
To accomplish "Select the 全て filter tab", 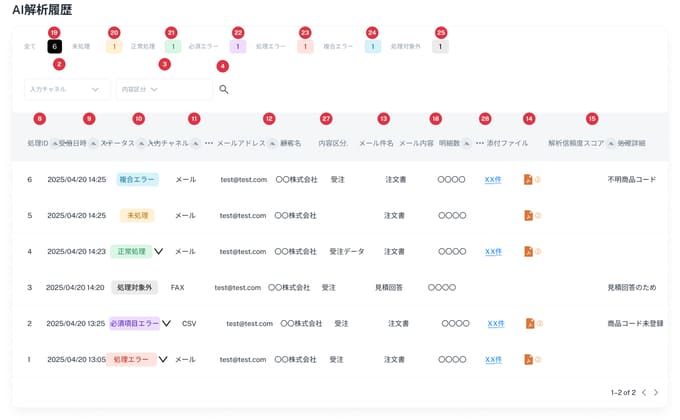I will click(30, 47).
